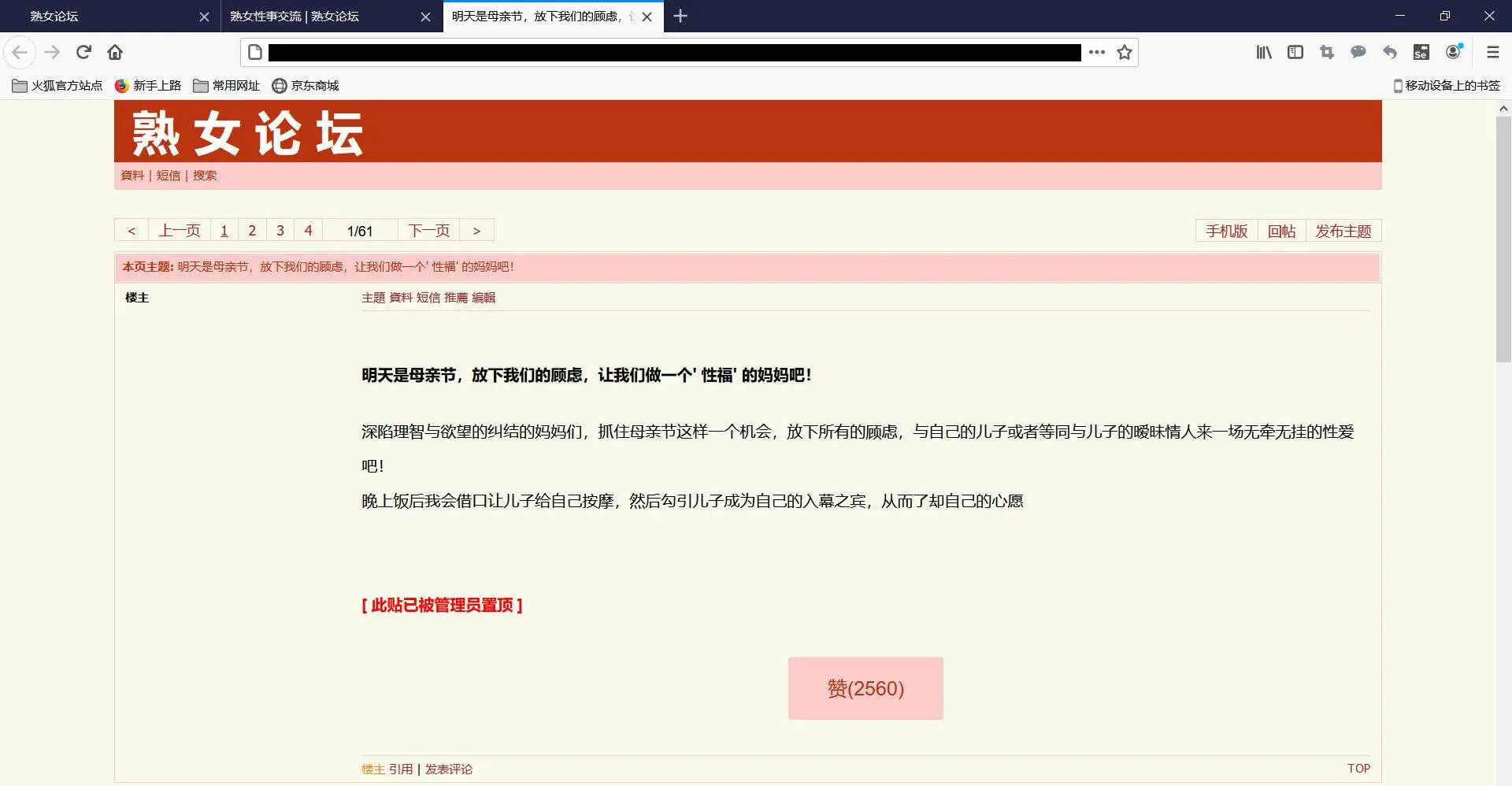
Task: Click the vertical page scrollbar thumb
Action: point(1503,236)
